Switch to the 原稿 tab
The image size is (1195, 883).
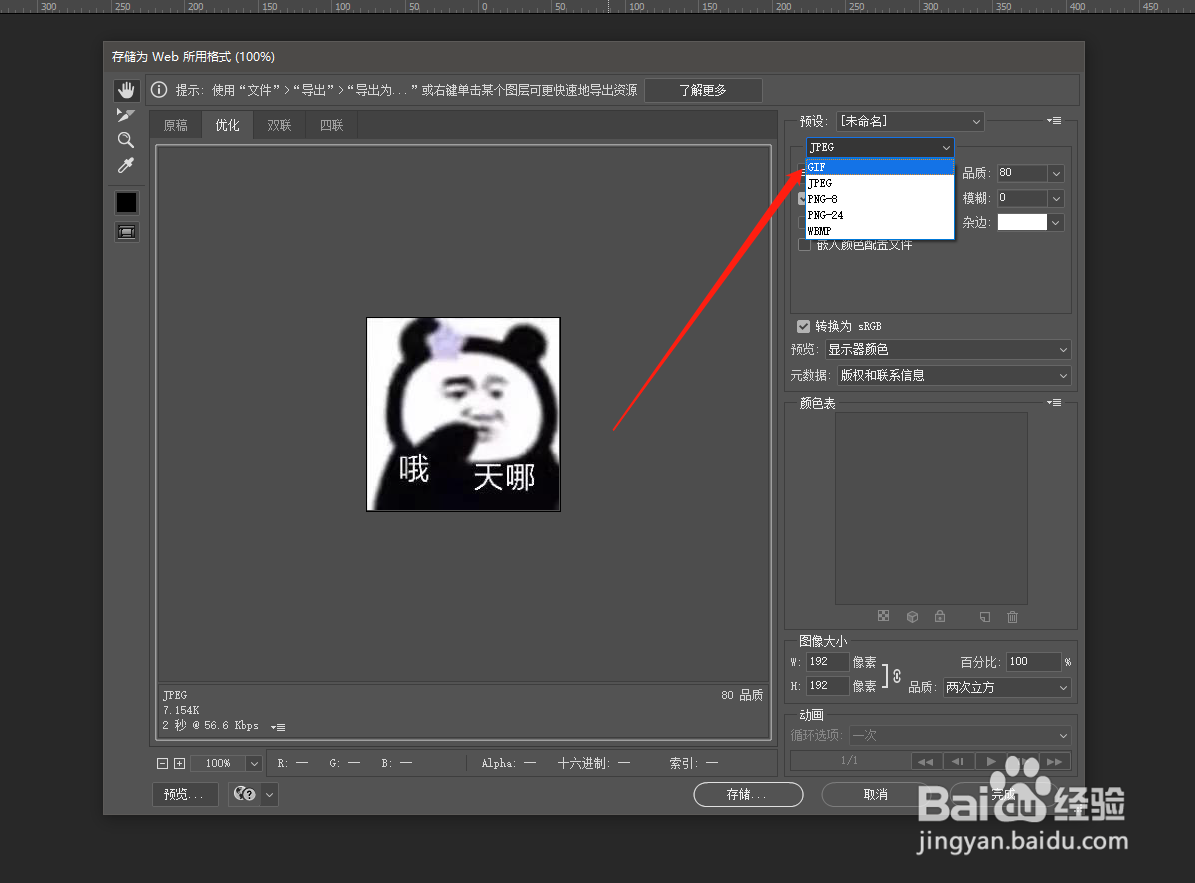click(176, 125)
